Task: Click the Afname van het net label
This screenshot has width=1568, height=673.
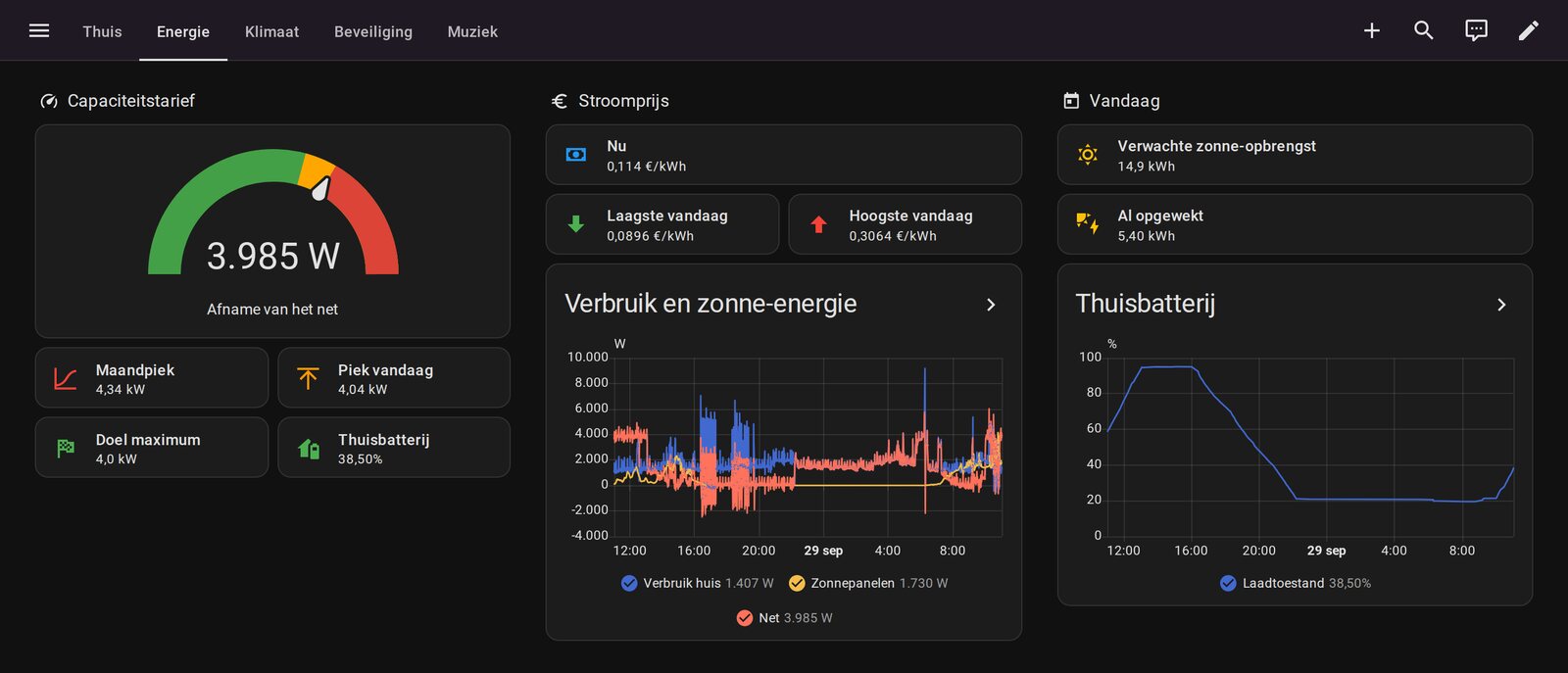Action: pyautogui.click(x=272, y=310)
